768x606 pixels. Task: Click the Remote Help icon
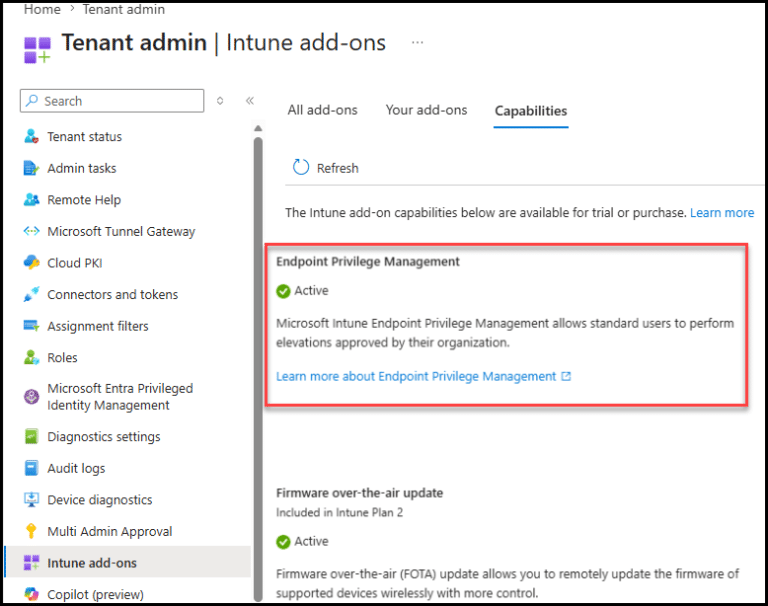(31, 199)
